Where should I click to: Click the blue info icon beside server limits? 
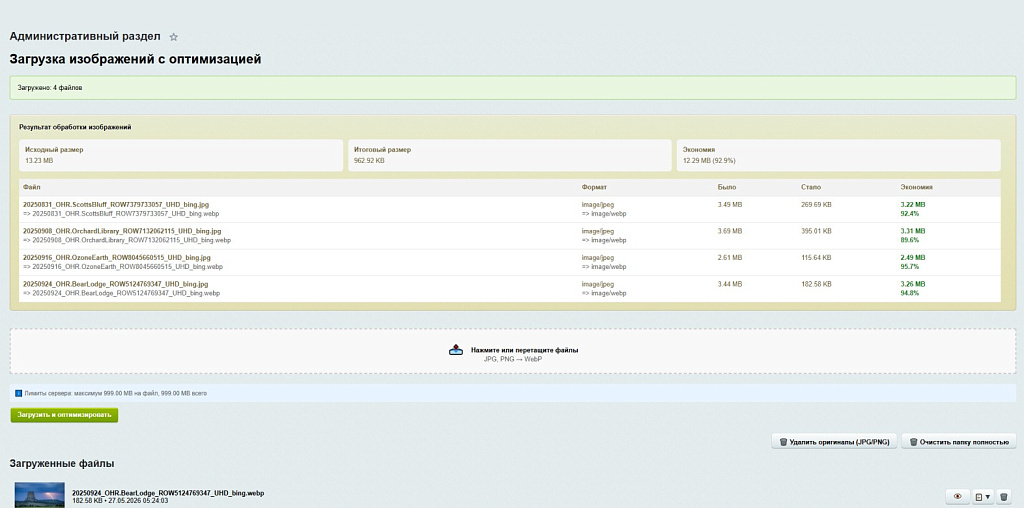coord(18,393)
